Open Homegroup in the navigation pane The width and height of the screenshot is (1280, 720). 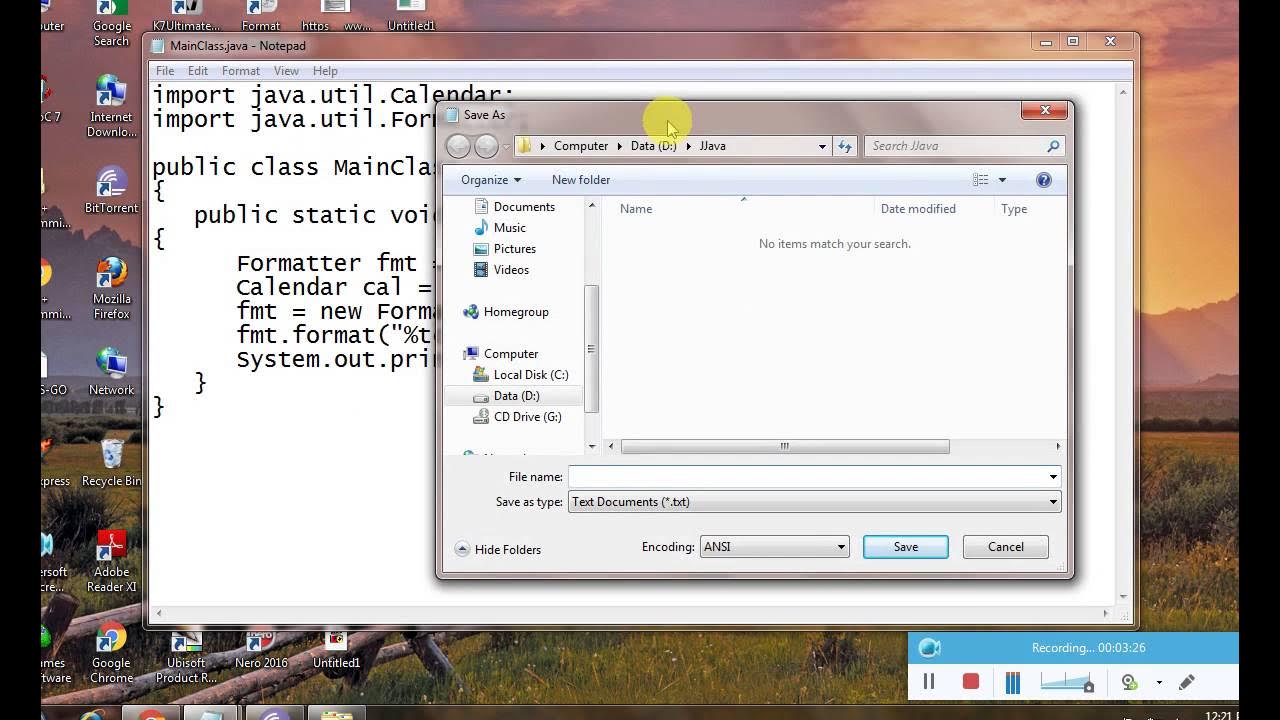click(x=515, y=312)
